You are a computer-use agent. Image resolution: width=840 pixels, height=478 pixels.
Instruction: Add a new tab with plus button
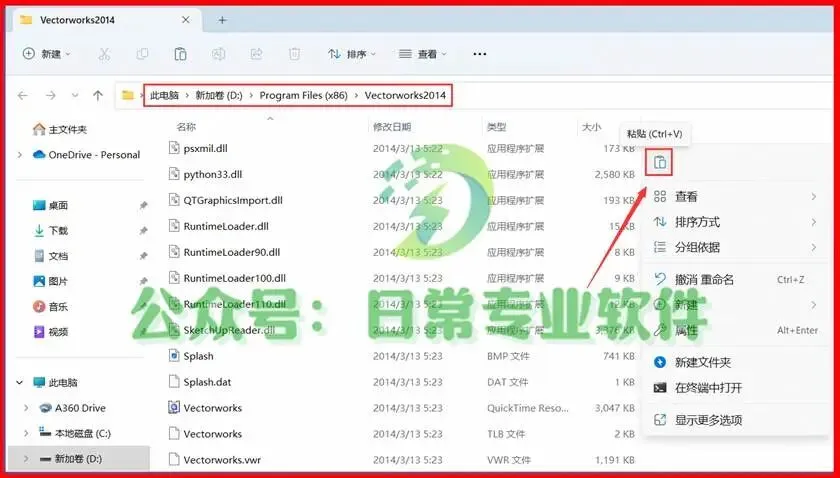point(222,20)
